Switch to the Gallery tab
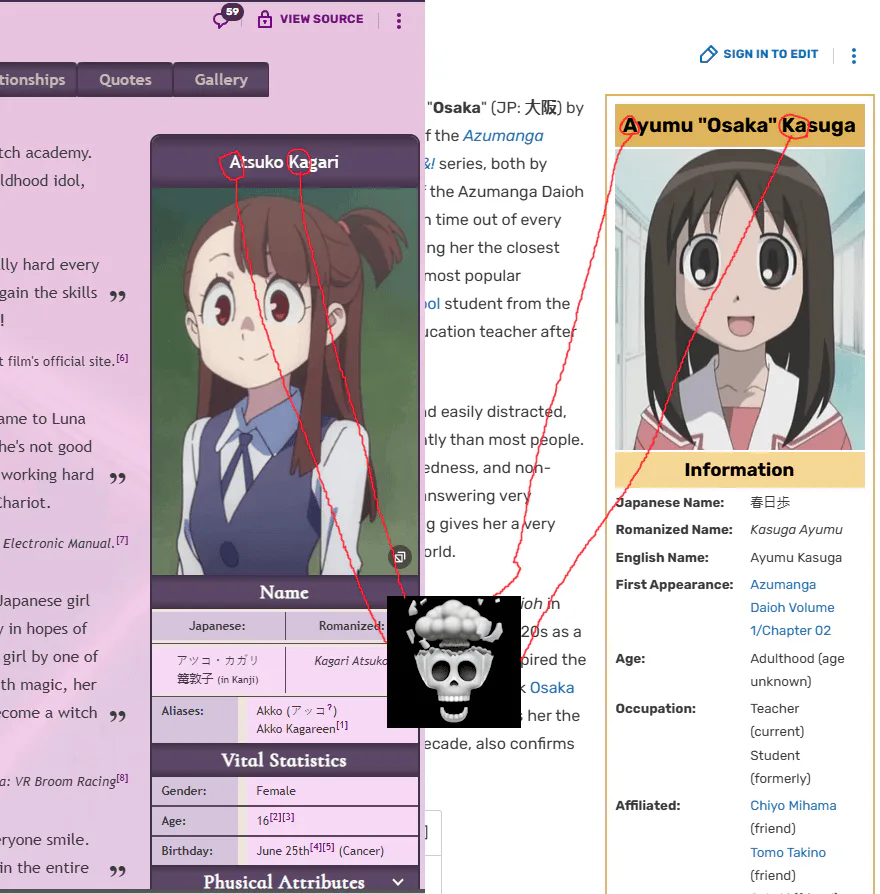Viewport: 880px width, 894px height. [221, 80]
